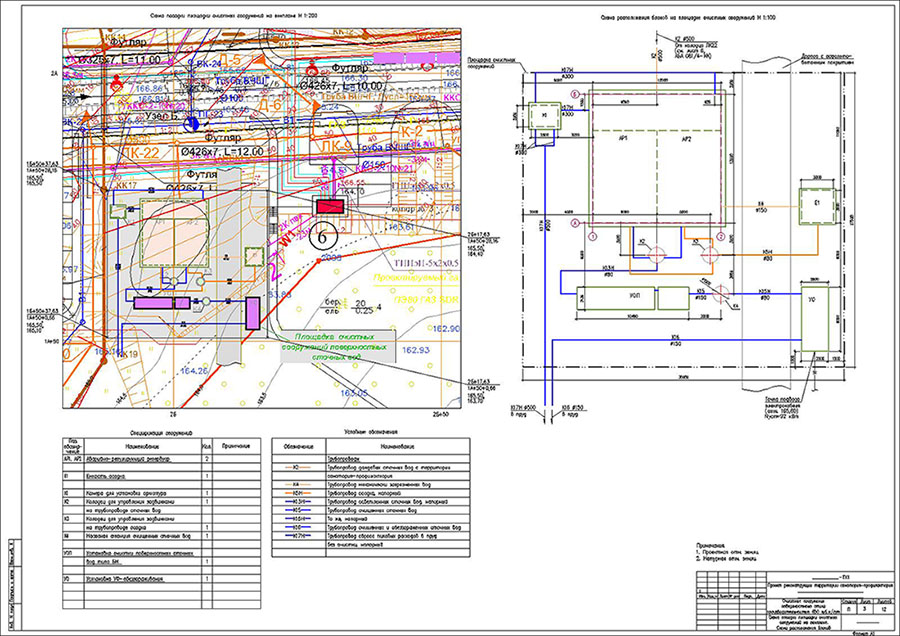900x636 pixels.
Task: Select the Е1 tank block
Action: (818, 207)
